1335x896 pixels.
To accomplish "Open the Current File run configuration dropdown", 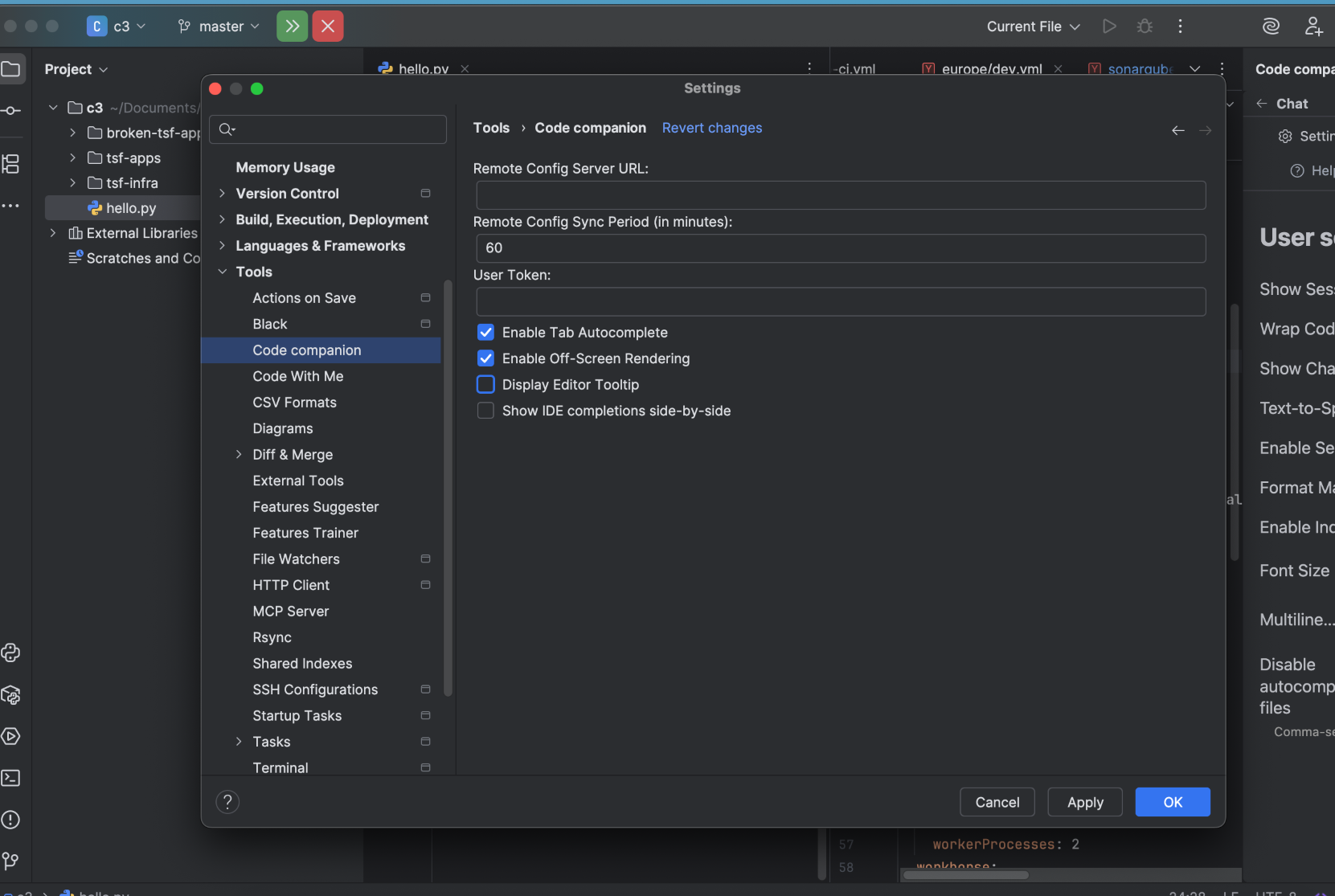I will [x=1033, y=27].
